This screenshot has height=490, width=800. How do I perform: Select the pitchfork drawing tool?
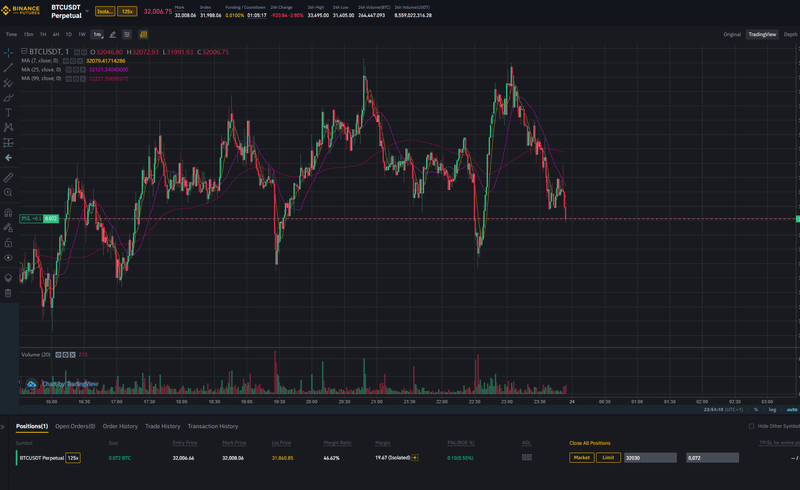8,83
